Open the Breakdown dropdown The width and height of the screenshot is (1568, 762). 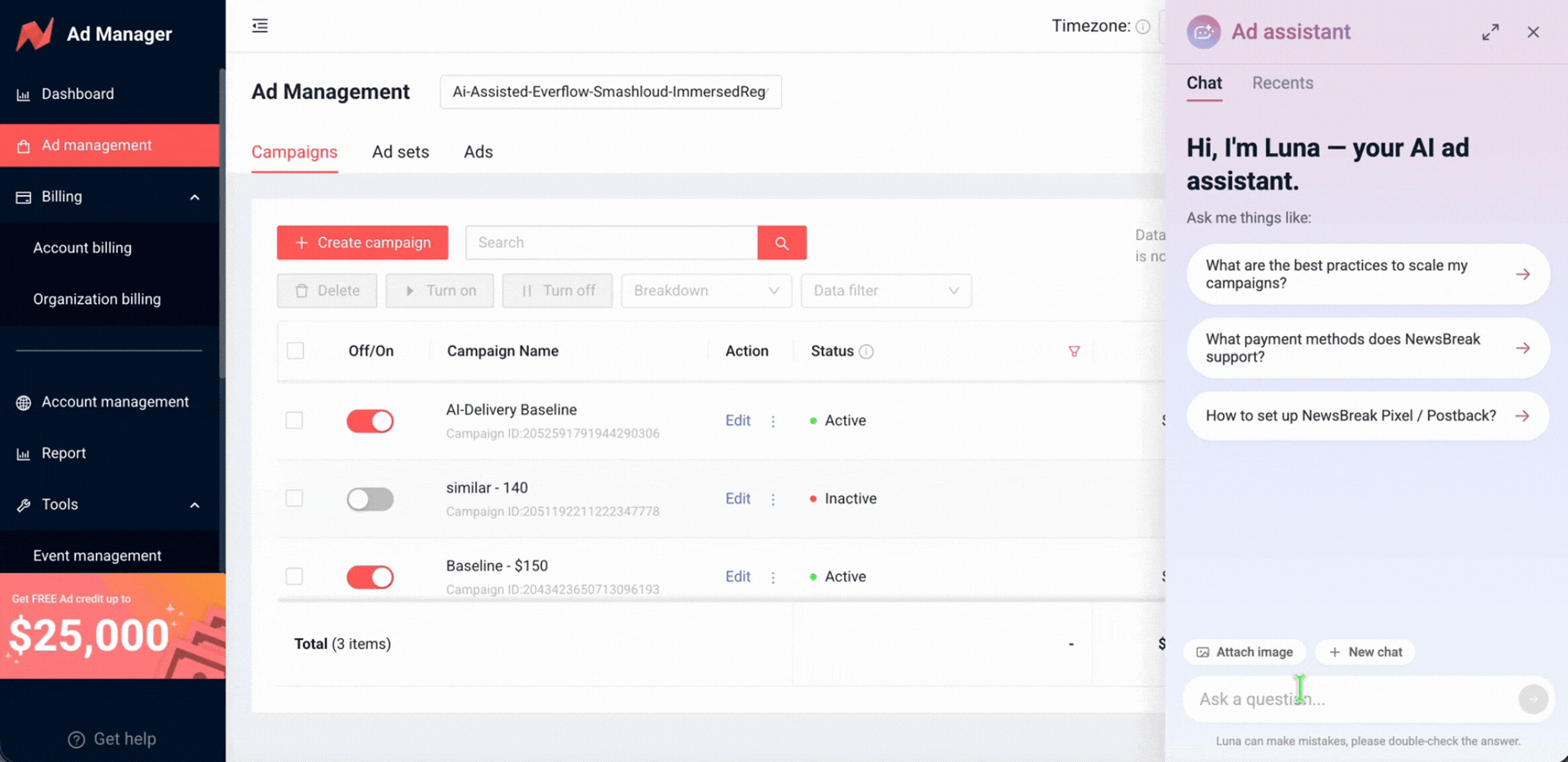706,291
